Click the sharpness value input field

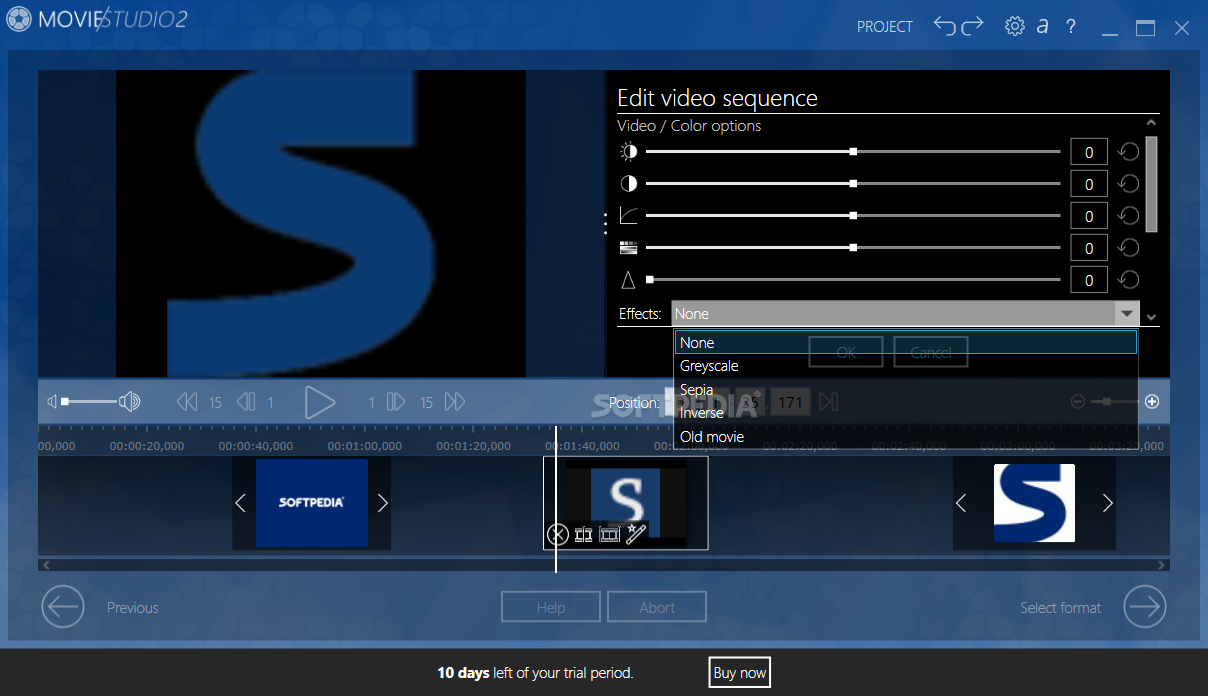1089,280
